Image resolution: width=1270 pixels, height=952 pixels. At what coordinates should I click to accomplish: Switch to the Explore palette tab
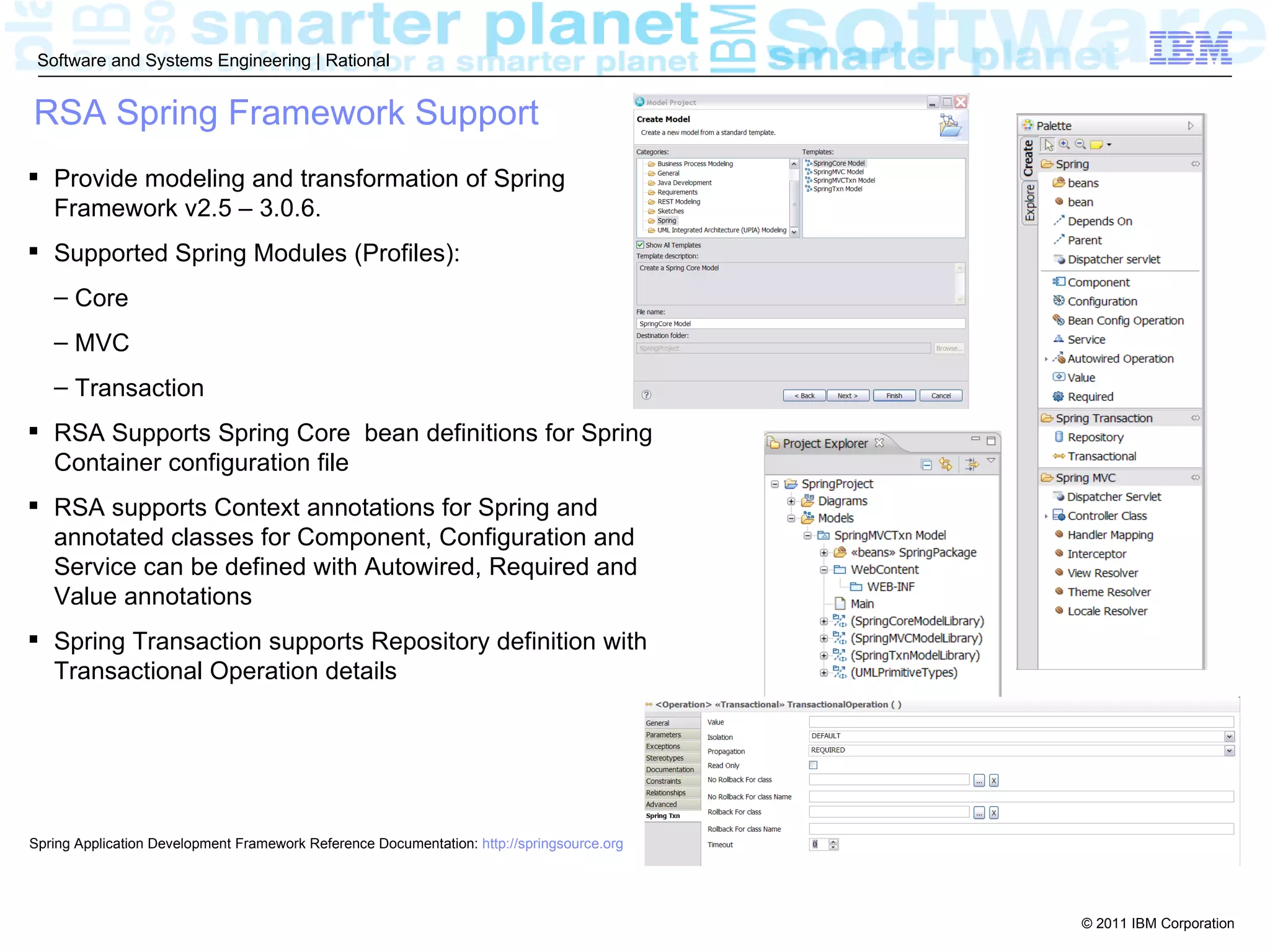click(x=1029, y=203)
